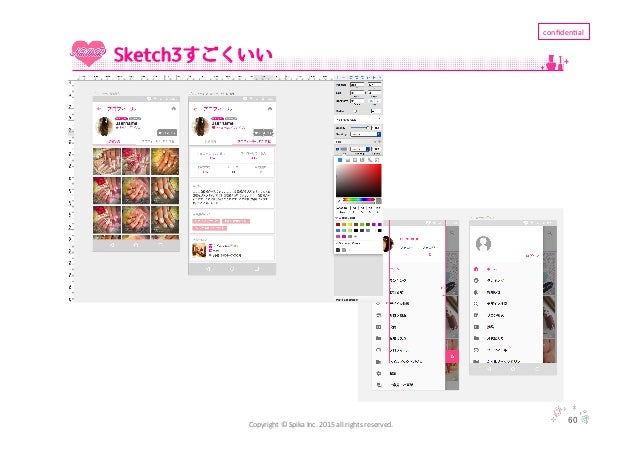The image size is (638, 451).
Task: Click the slide title Sketch3すごくいい
Action: 193,55
